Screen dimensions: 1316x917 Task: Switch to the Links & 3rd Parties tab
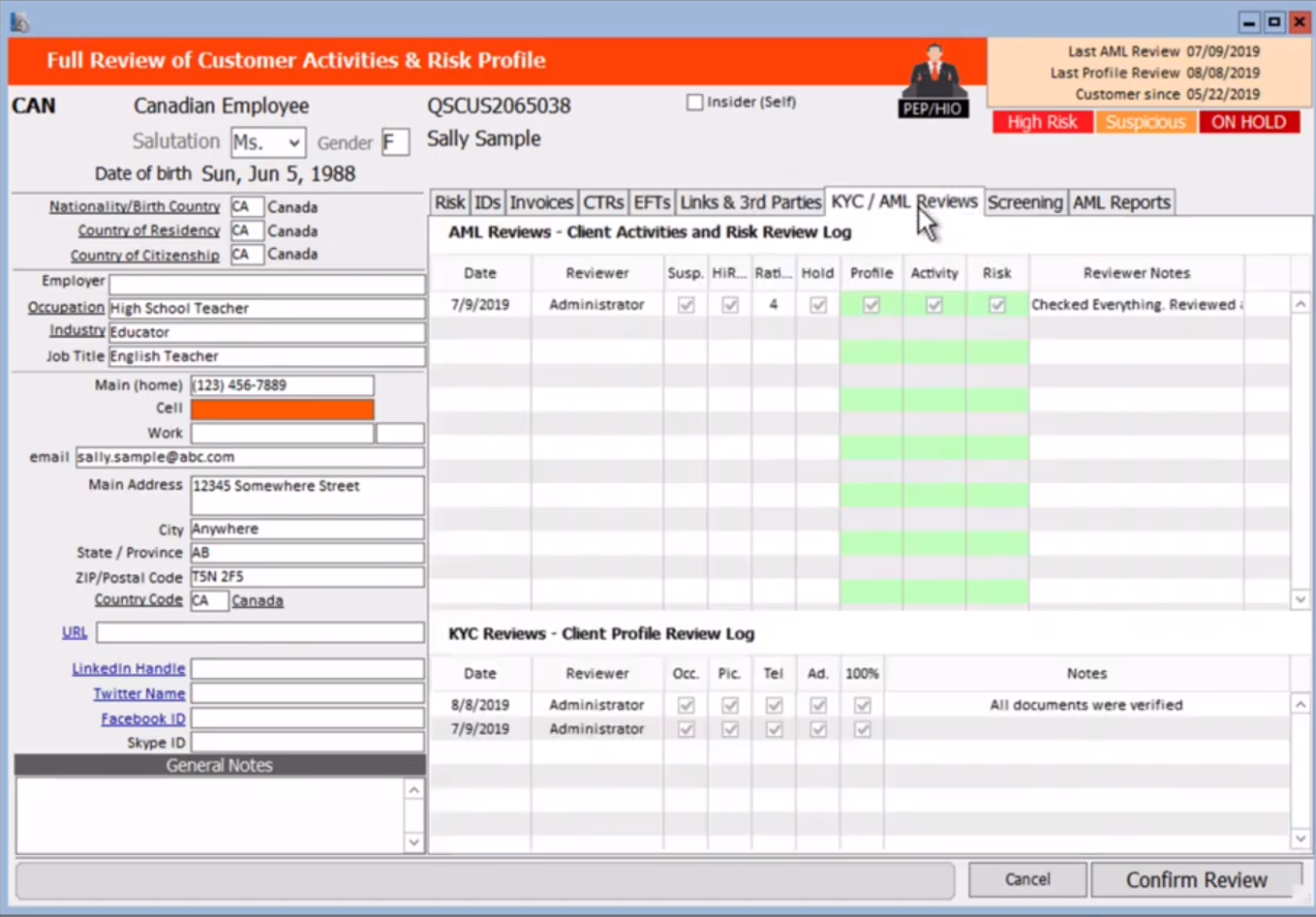pyautogui.click(x=749, y=202)
